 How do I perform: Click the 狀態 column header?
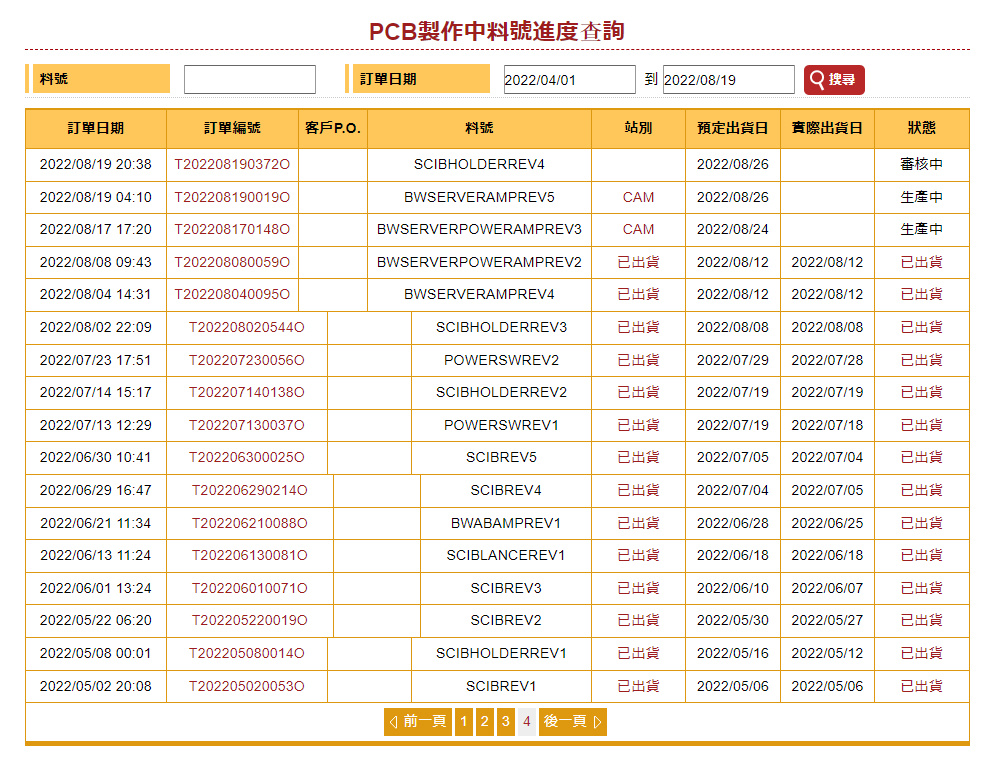pyautogui.click(x=922, y=128)
